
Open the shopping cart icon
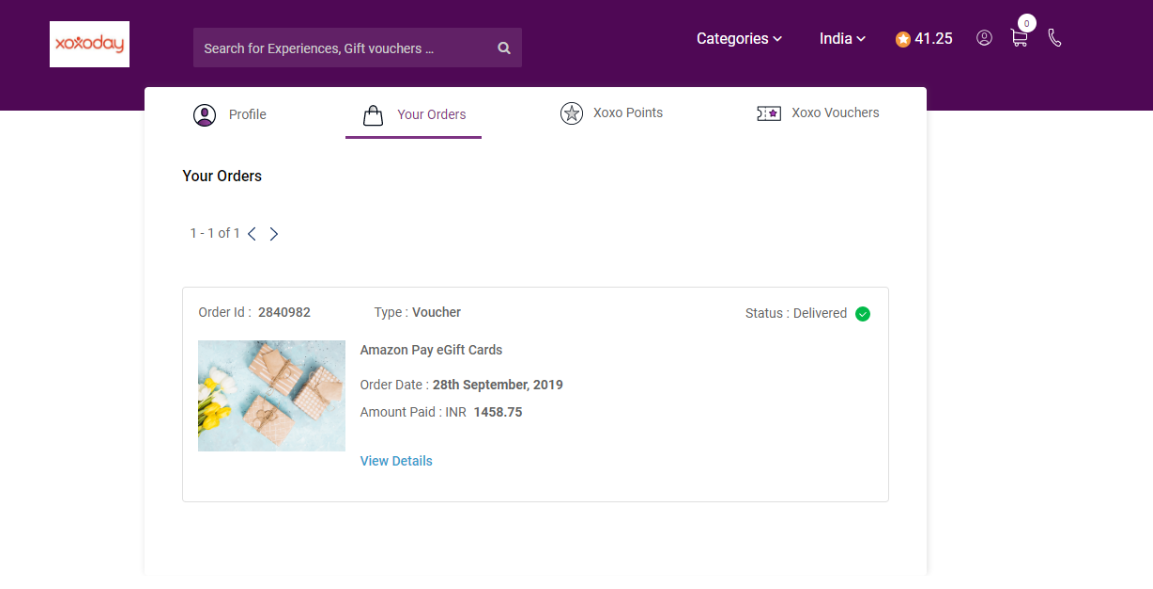click(1019, 38)
